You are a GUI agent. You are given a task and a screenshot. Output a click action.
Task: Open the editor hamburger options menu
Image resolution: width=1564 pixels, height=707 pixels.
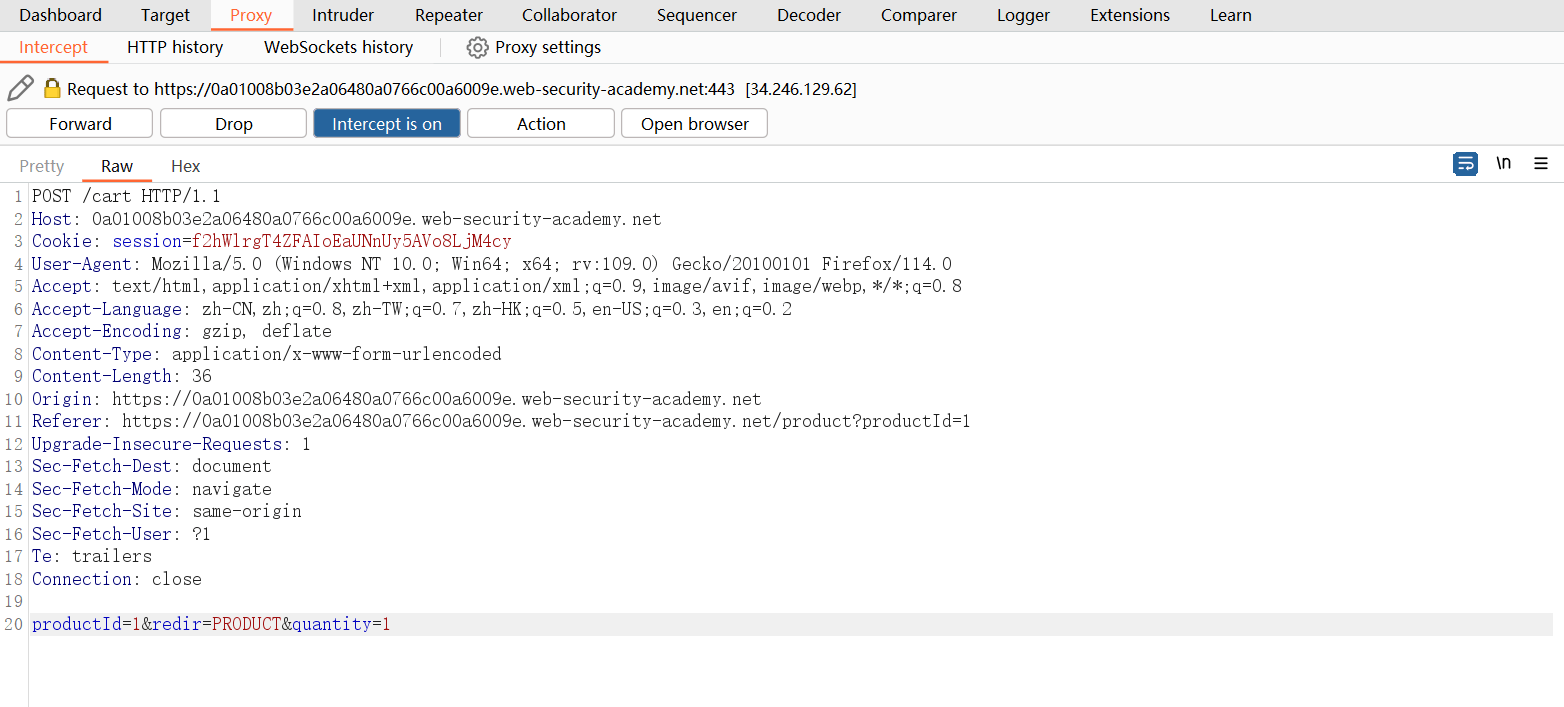(x=1541, y=164)
